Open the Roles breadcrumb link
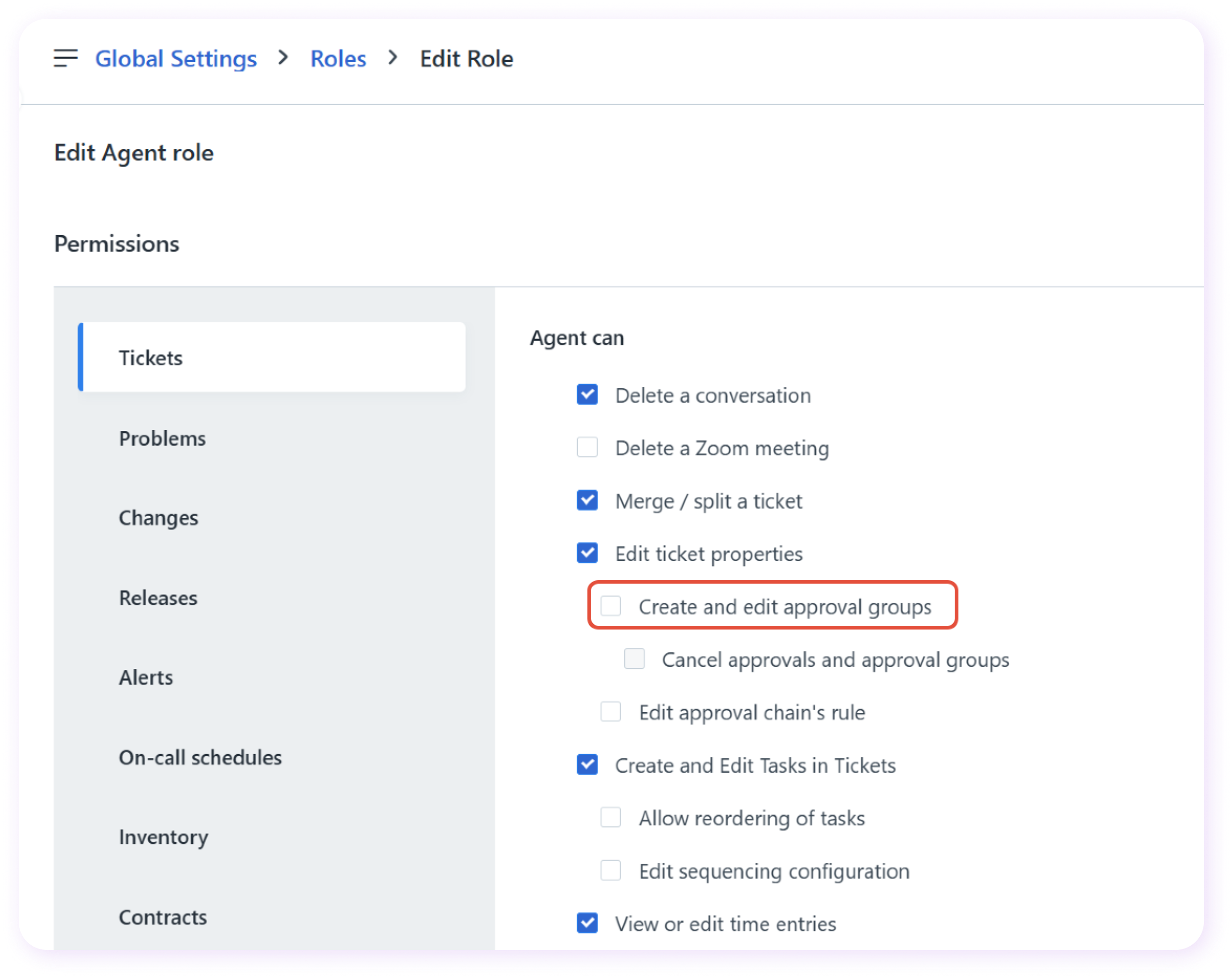The height and width of the screenshot is (978, 1232). tap(338, 59)
